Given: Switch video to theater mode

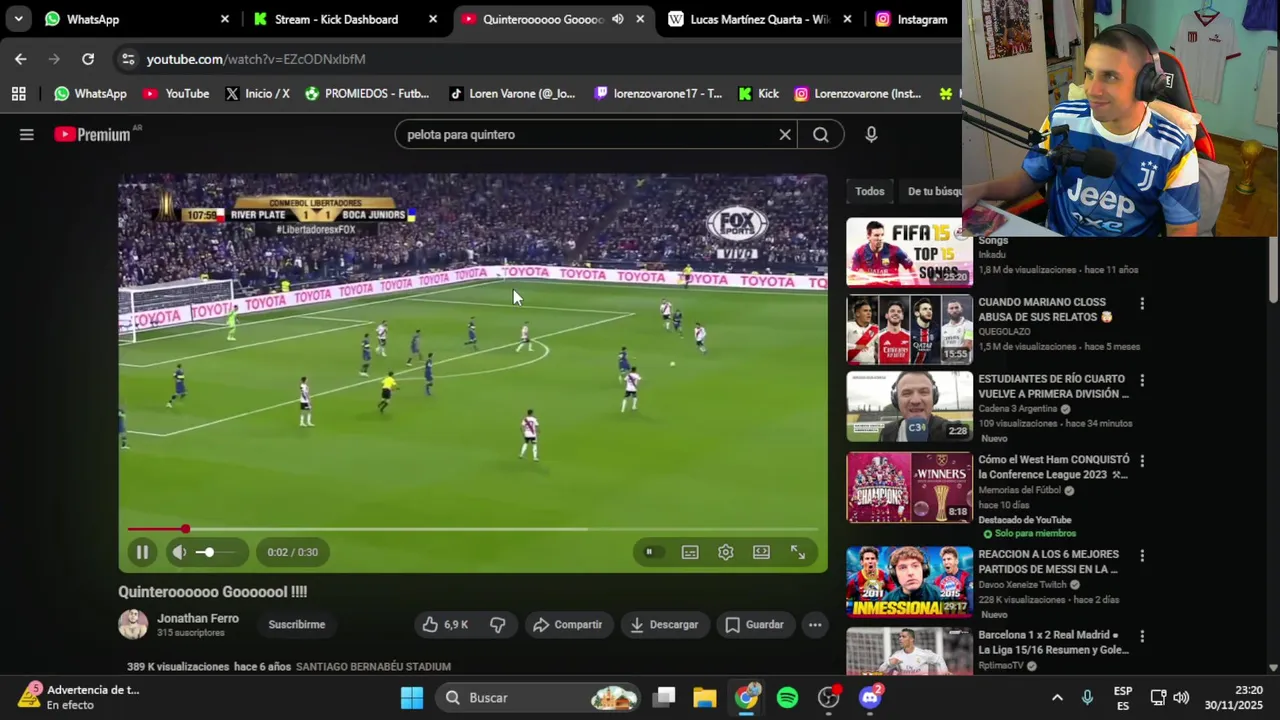Looking at the screenshot, I should (x=762, y=552).
